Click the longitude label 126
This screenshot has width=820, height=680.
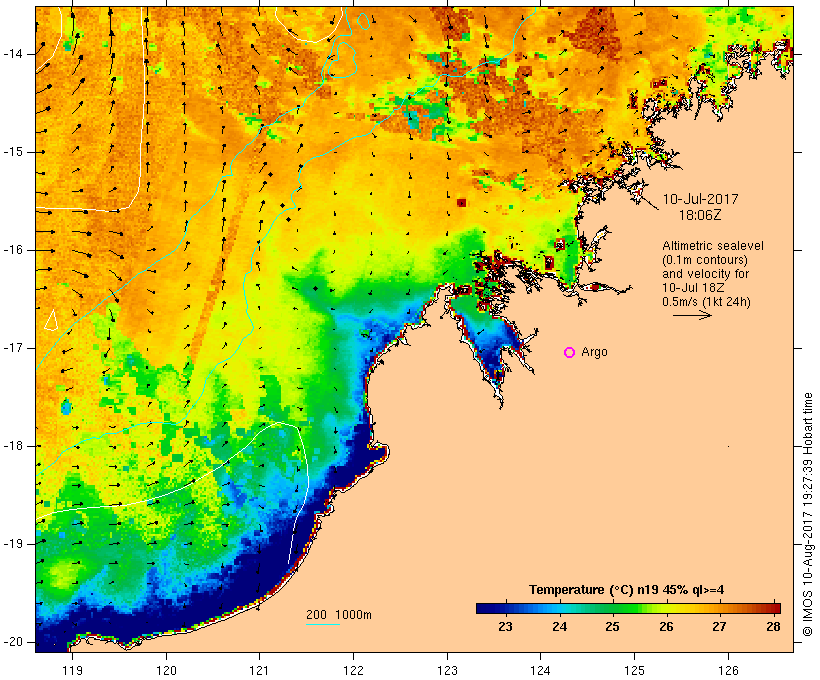728,671
